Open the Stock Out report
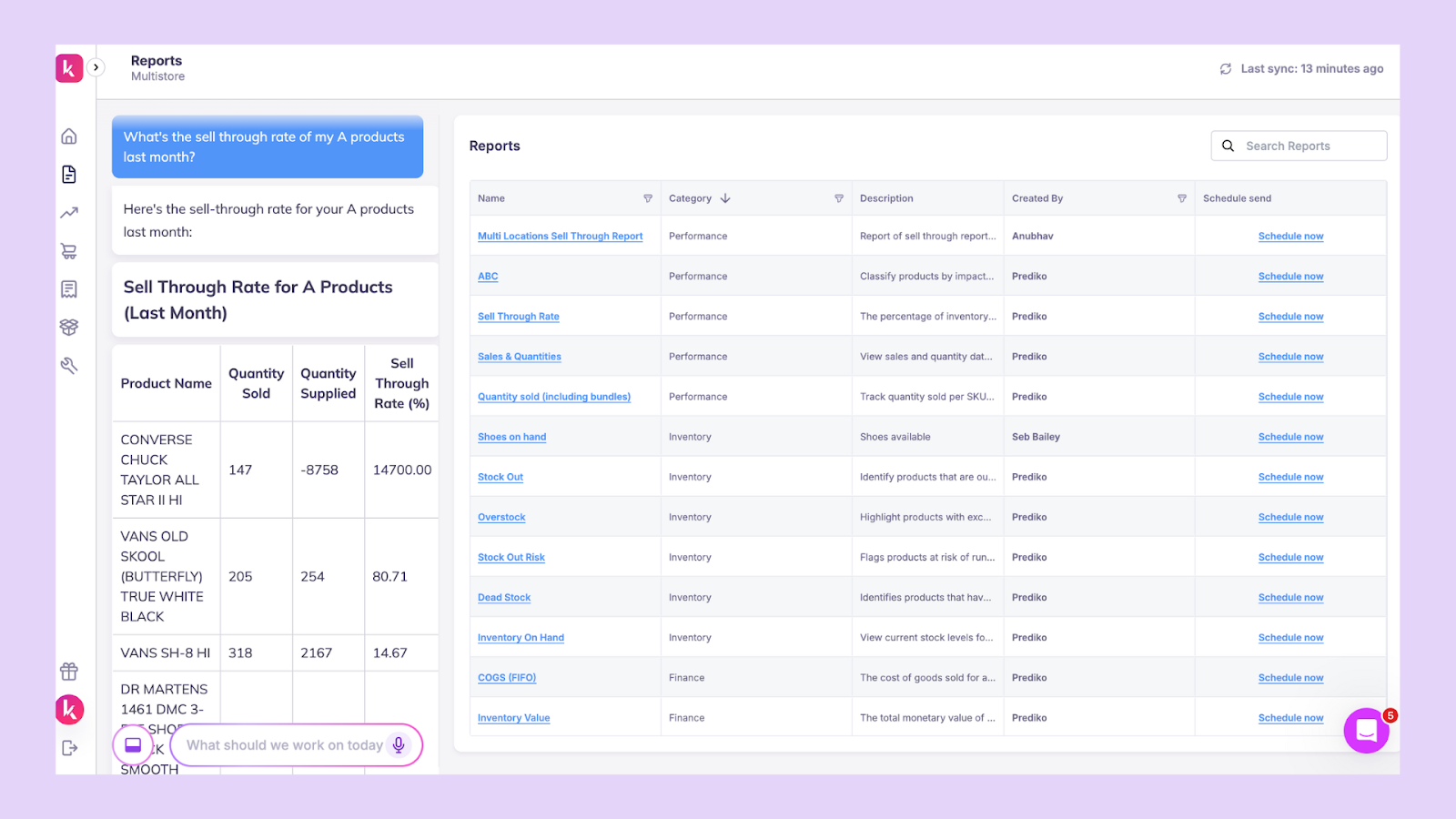The height and width of the screenshot is (819, 1456). click(500, 477)
